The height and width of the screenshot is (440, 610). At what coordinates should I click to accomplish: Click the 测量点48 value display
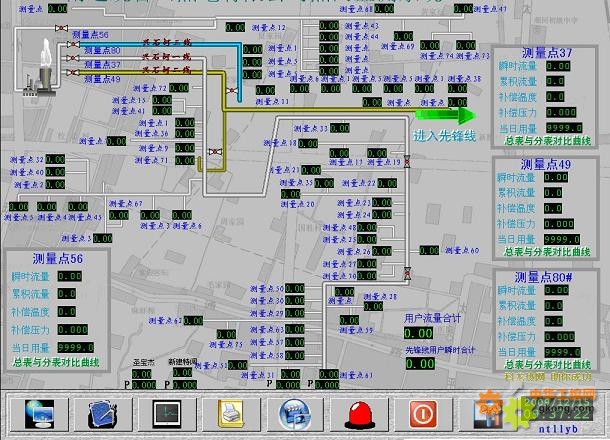click(x=367, y=227)
